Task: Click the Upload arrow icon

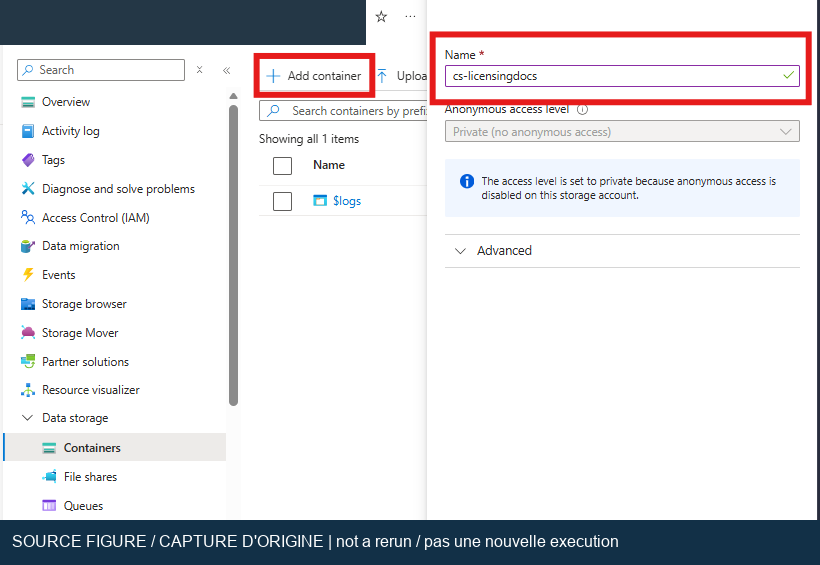Action: pyautogui.click(x=382, y=76)
